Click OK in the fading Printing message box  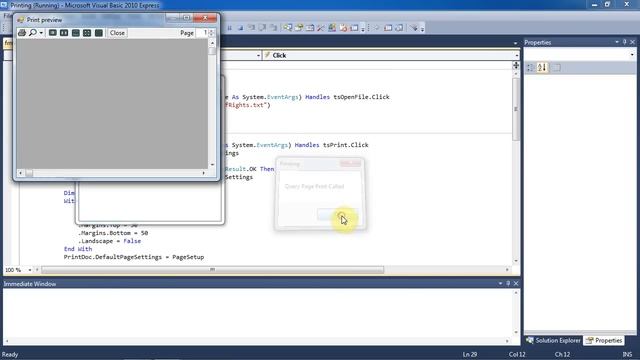point(338,214)
